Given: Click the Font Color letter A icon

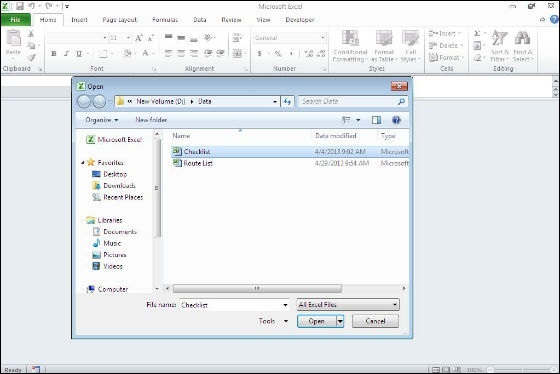Looking at the screenshot, I should [145, 54].
